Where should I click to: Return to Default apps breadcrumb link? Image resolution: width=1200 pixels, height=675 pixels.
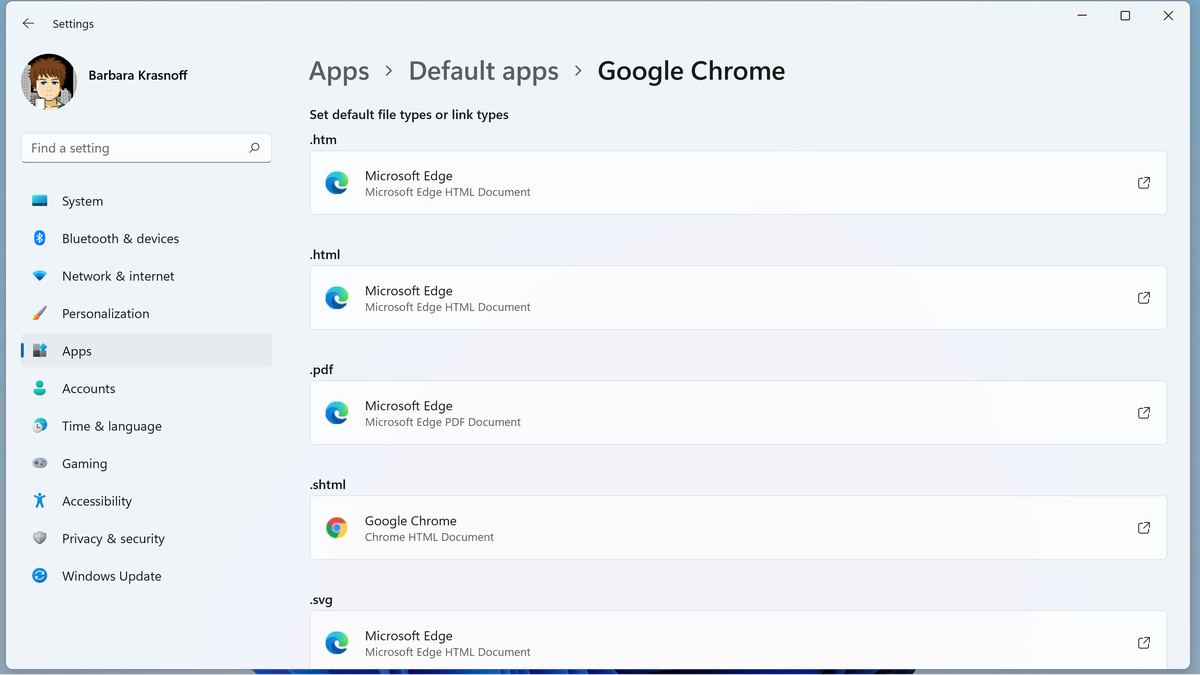point(483,71)
